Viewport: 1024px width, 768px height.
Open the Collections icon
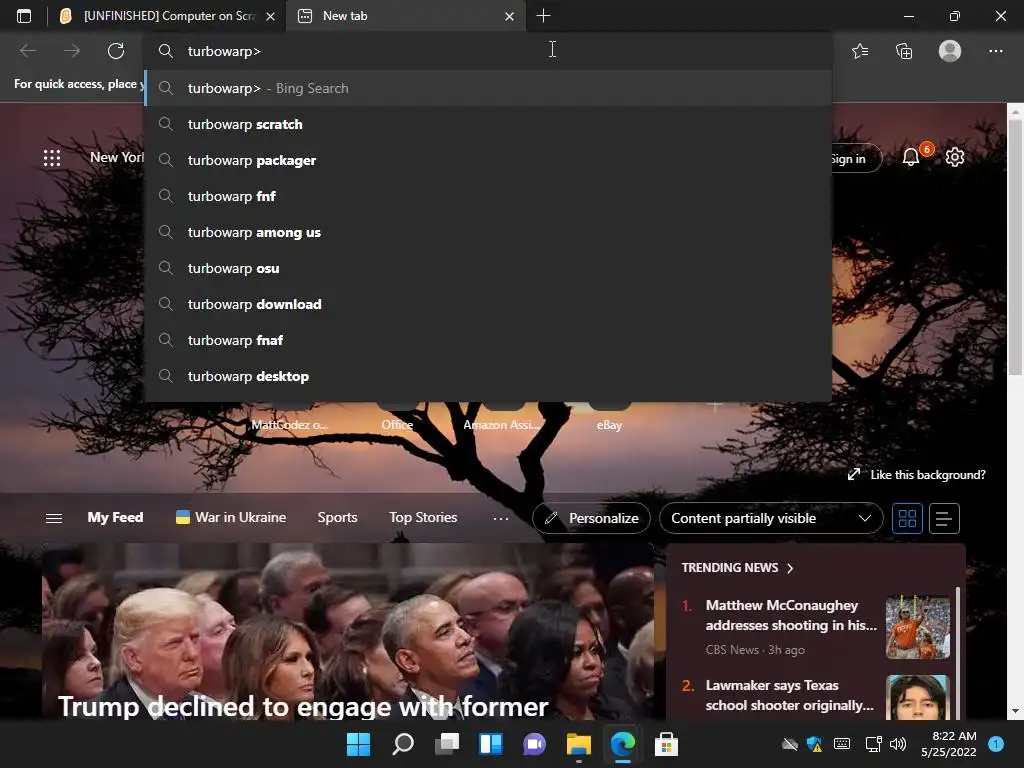click(904, 51)
